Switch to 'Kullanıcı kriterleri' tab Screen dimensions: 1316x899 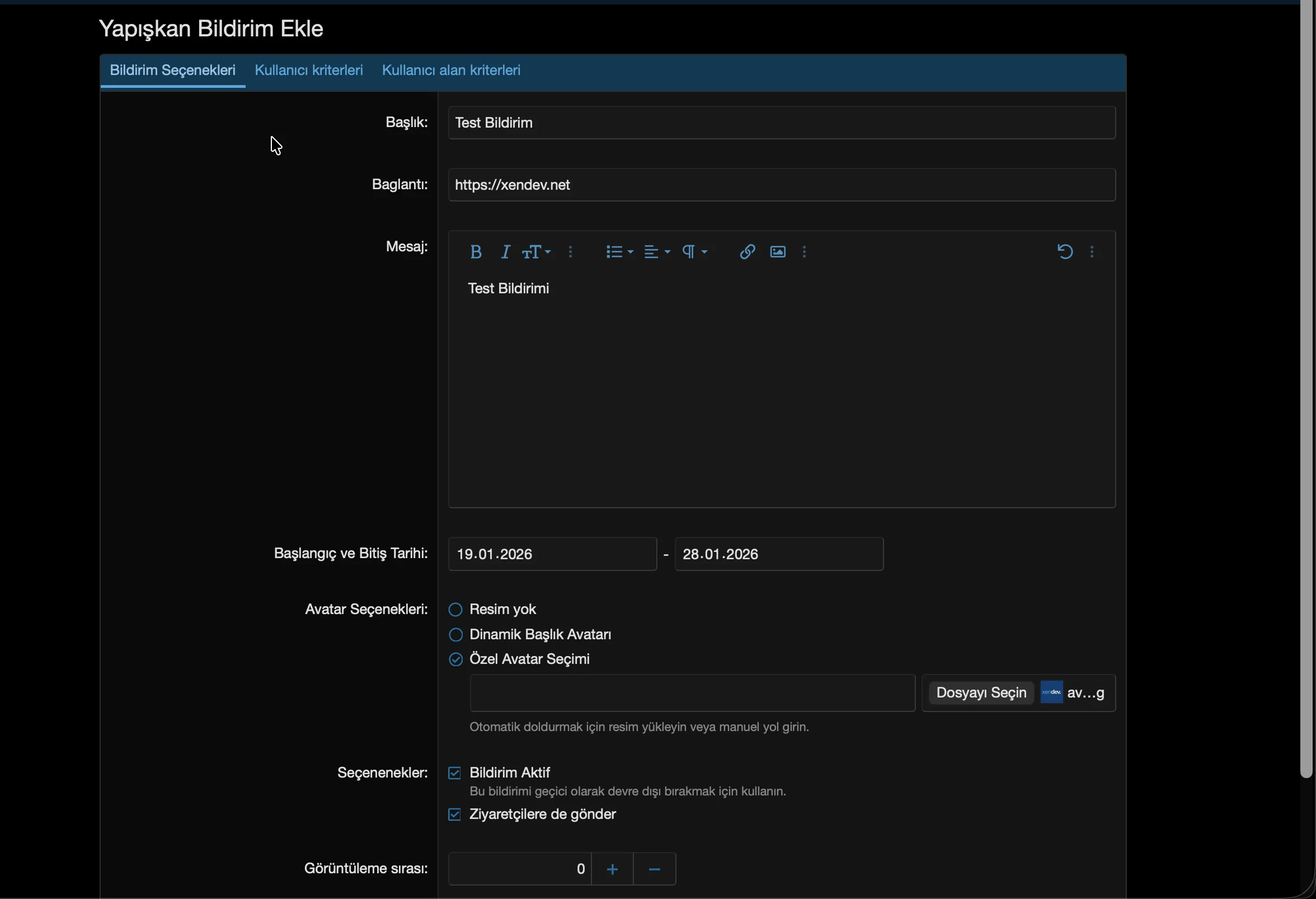[309, 70]
